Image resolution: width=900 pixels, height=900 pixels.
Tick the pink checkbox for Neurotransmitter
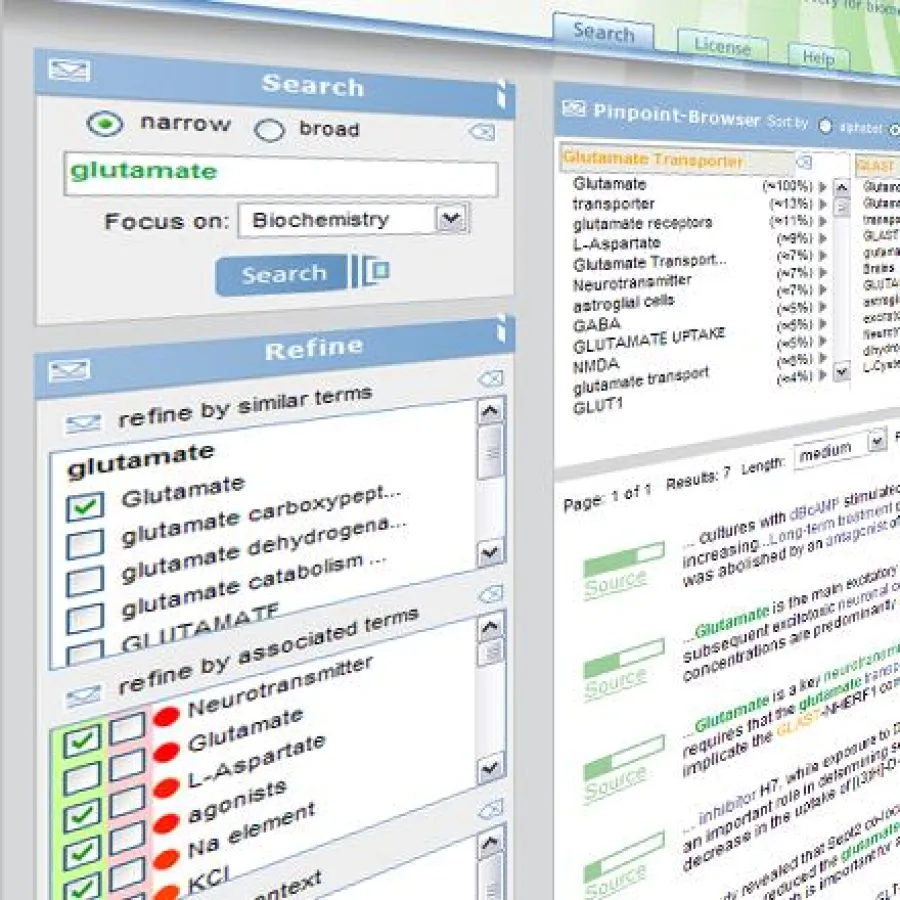click(127, 729)
